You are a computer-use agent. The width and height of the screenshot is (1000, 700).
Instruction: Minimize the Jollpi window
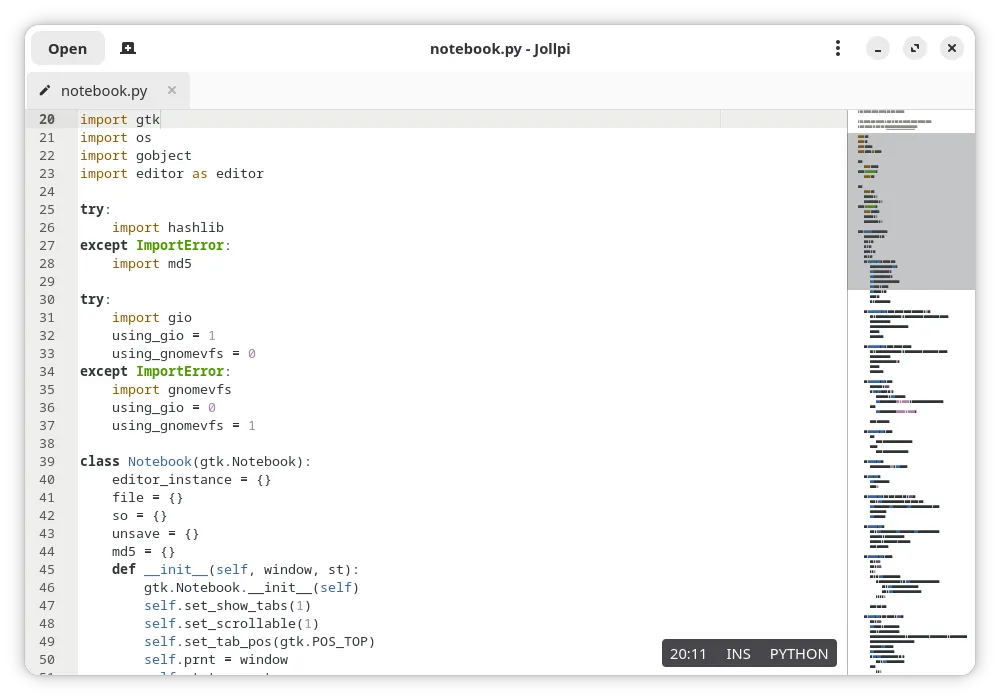878,48
